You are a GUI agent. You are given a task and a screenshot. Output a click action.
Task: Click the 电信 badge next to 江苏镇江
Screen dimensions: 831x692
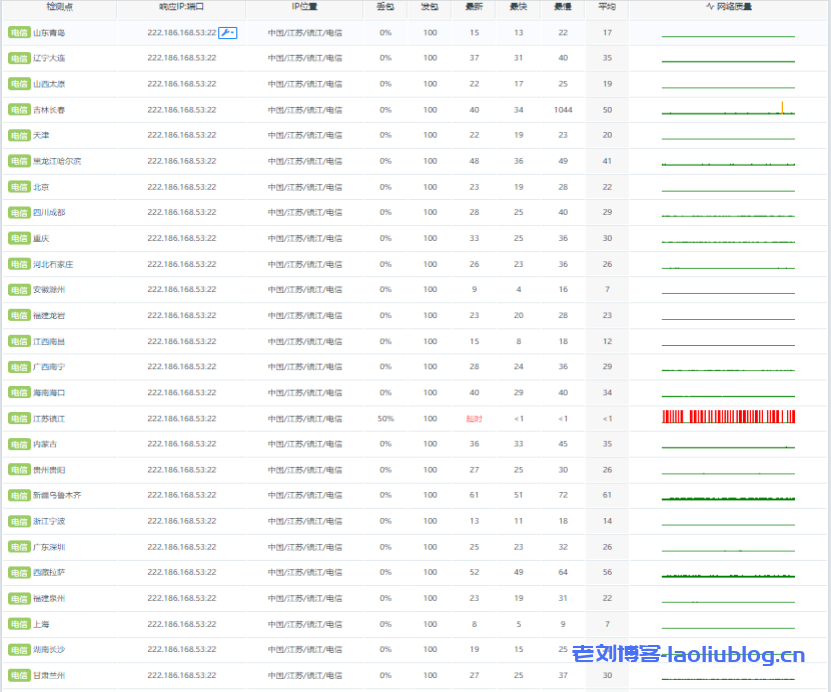tap(18, 419)
